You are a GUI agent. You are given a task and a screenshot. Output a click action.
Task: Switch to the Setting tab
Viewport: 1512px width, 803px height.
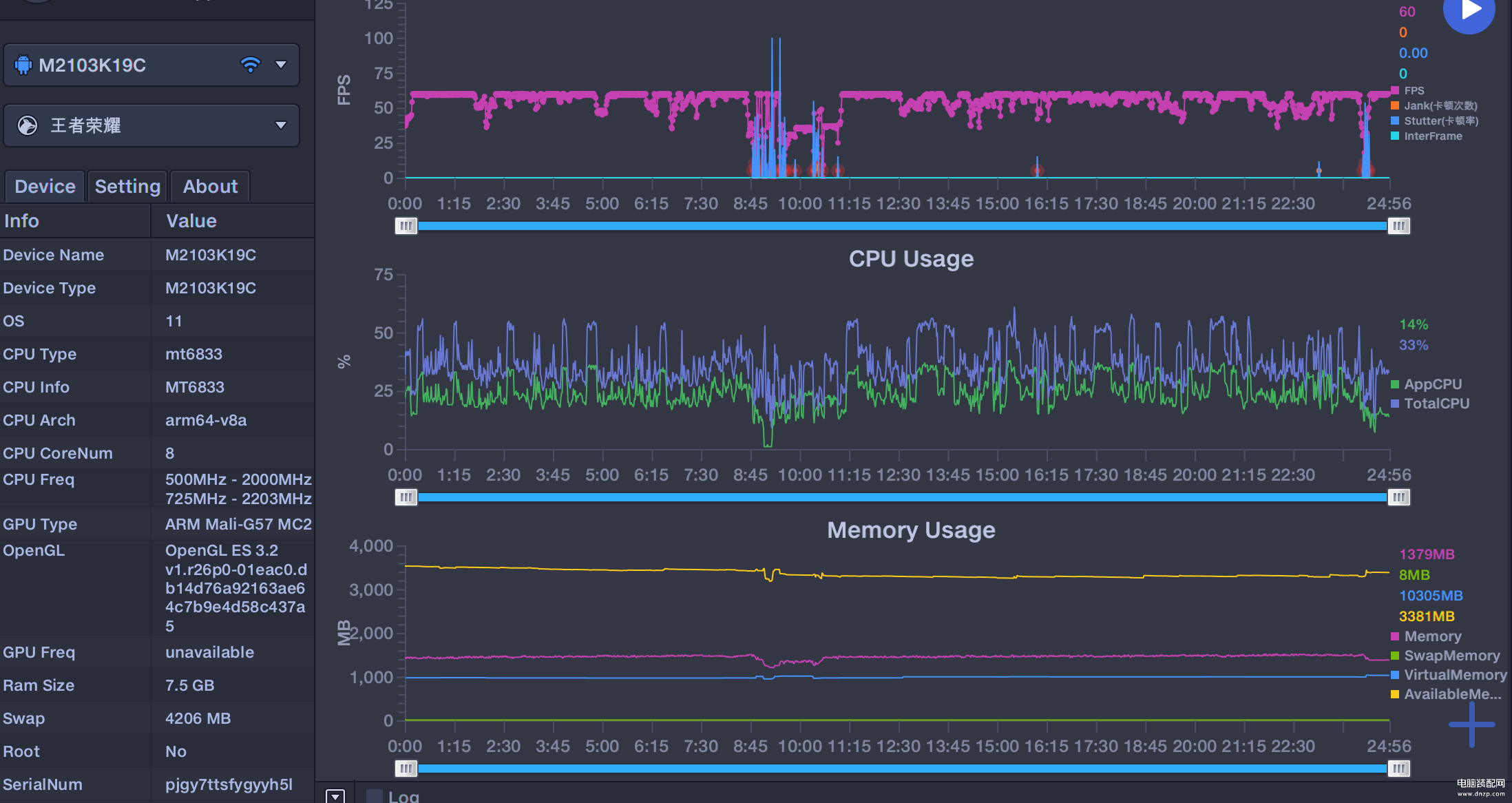(x=127, y=187)
